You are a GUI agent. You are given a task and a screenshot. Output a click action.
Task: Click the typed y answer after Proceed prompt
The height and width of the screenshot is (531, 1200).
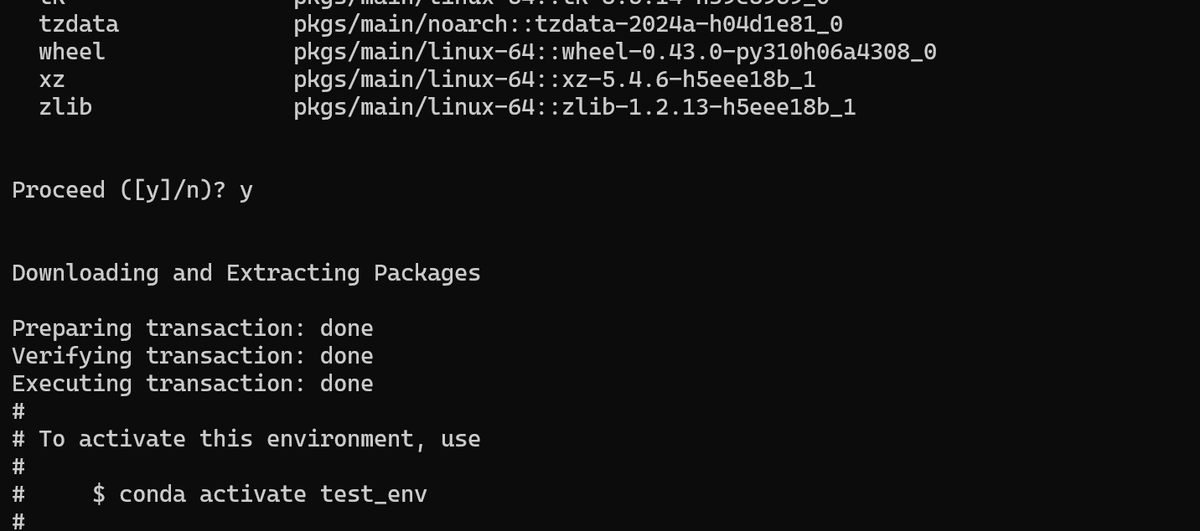pos(246,190)
